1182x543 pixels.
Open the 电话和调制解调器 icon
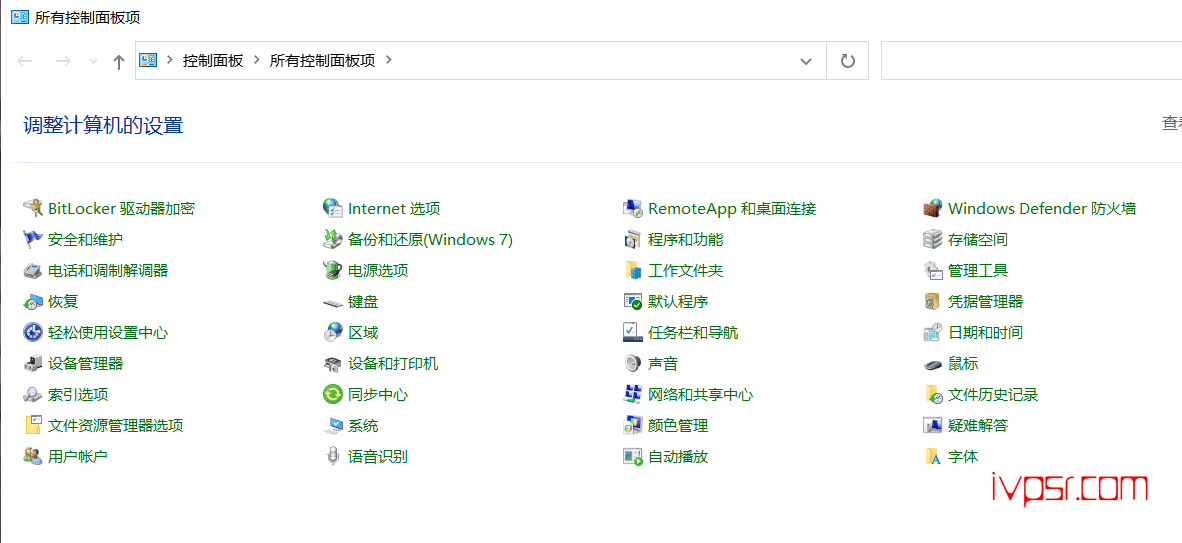(33, 271)
